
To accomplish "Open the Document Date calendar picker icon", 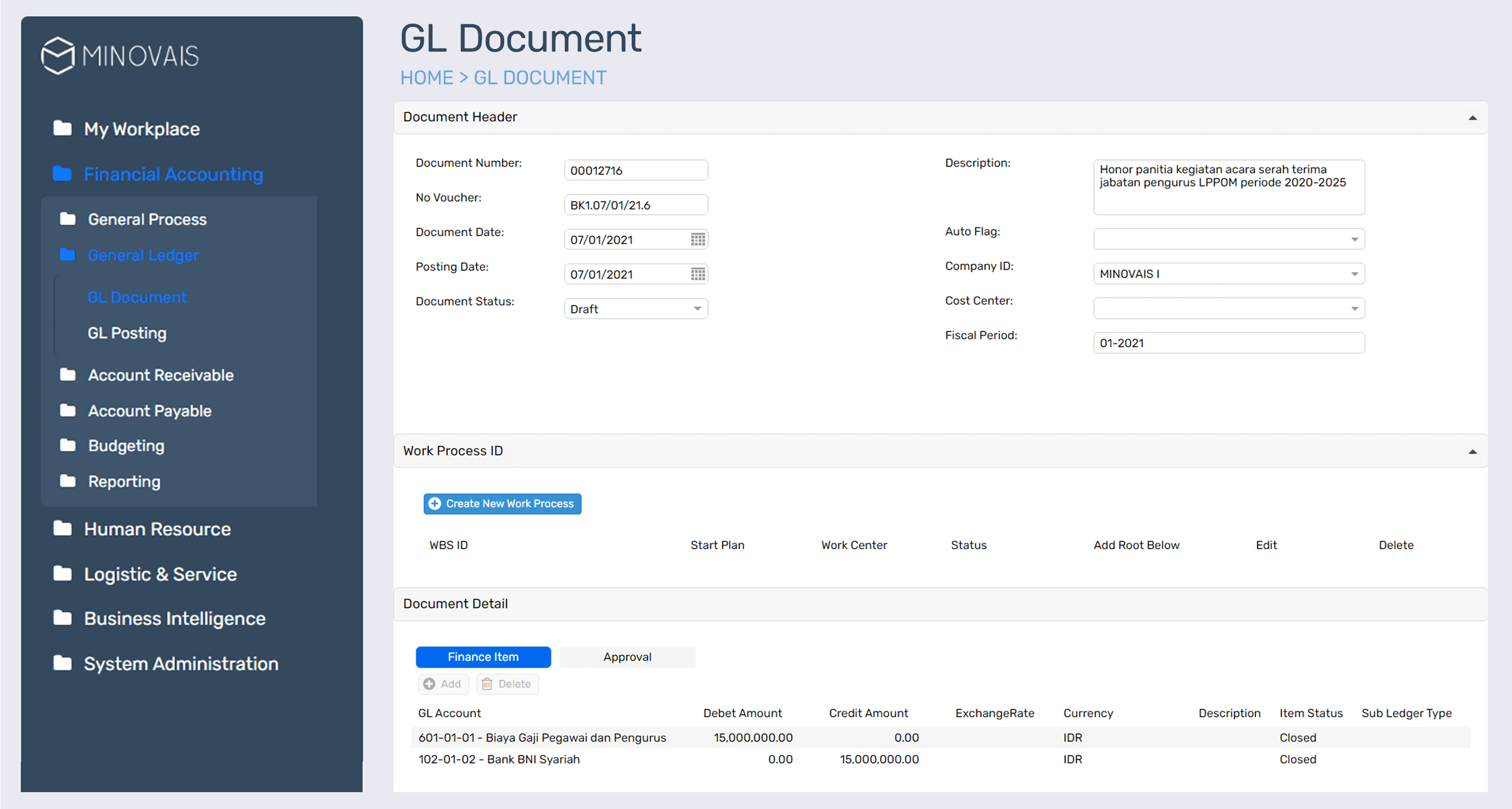I will pos(698,239).
